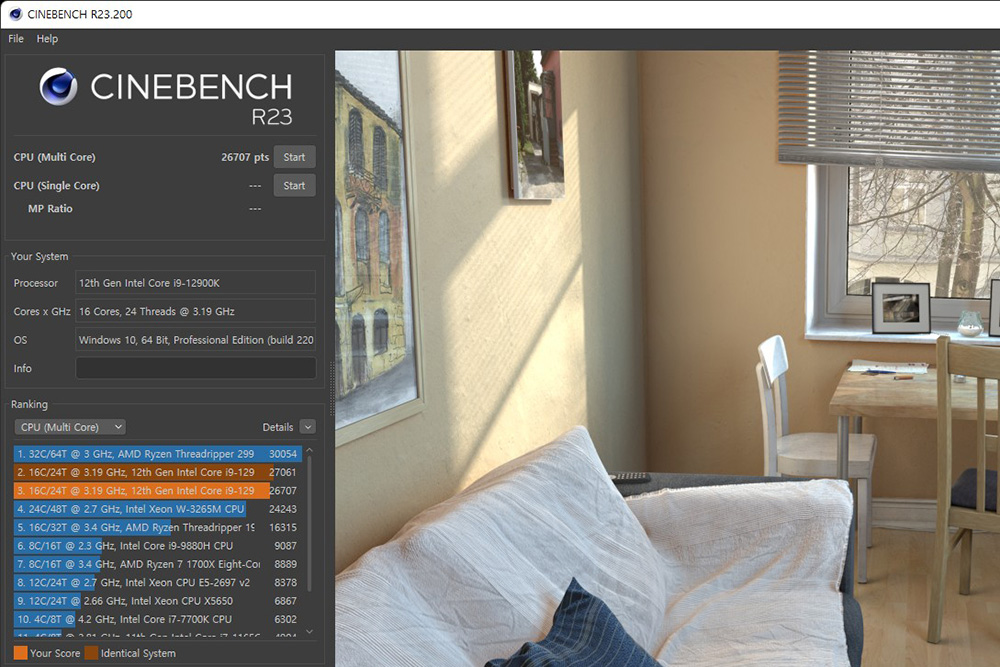The width and height of the screenshot is (1000, 667).
Task: Click the rendered room scene preview
Action: point(667,358)
